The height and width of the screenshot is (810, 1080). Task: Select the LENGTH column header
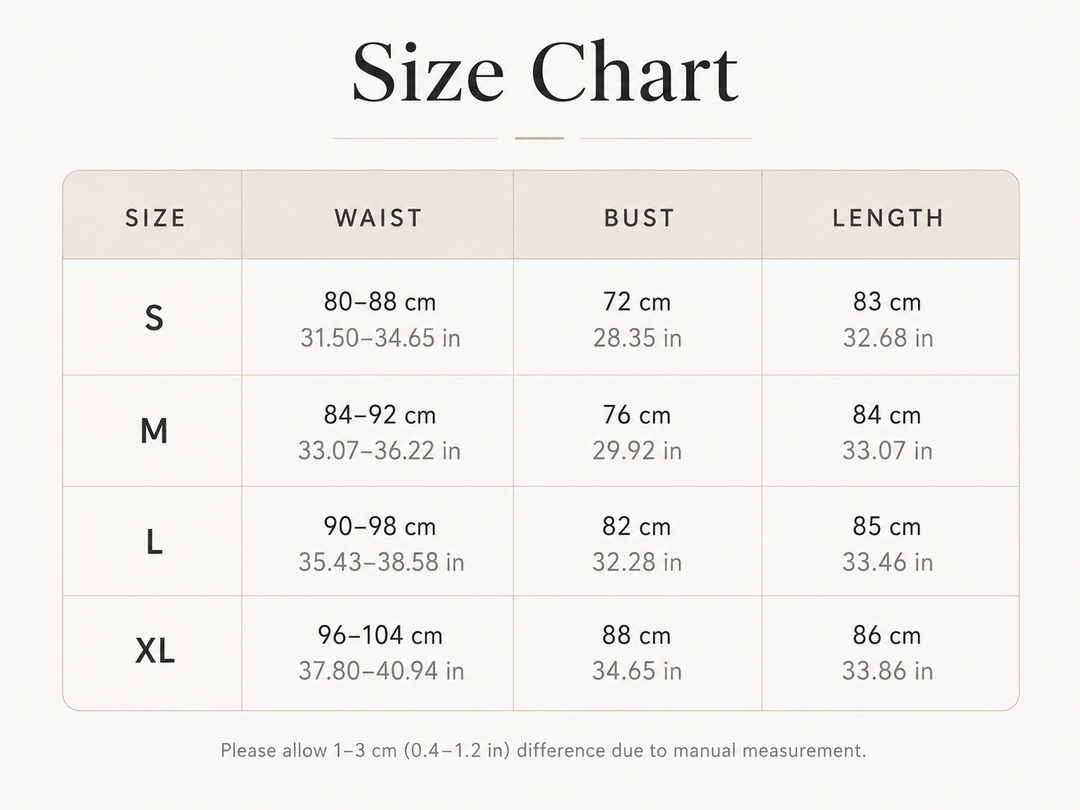click(x=888, y=218)
